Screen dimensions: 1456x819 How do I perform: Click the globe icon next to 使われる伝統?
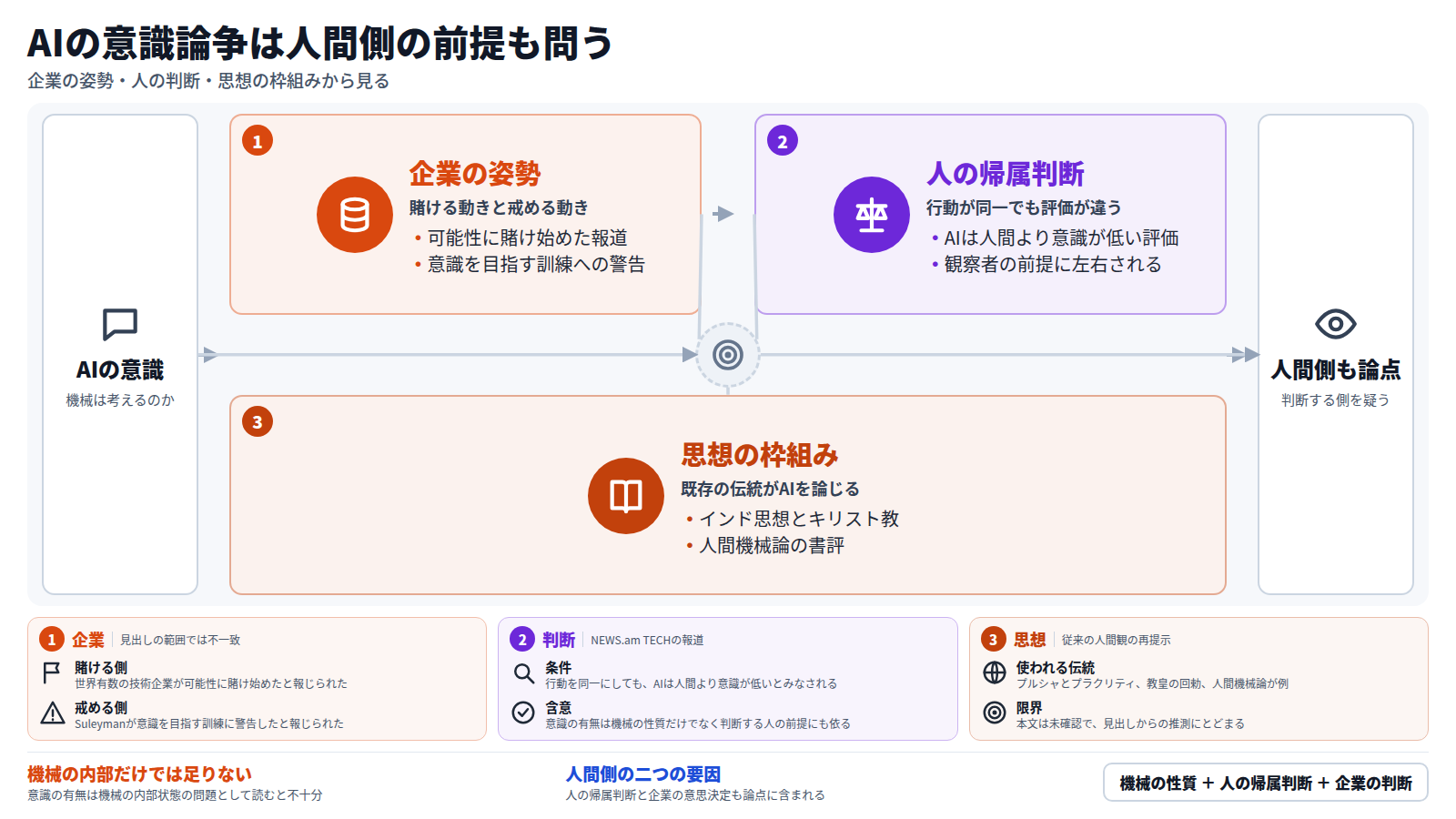pyautogui.click(x=995, y=672)
